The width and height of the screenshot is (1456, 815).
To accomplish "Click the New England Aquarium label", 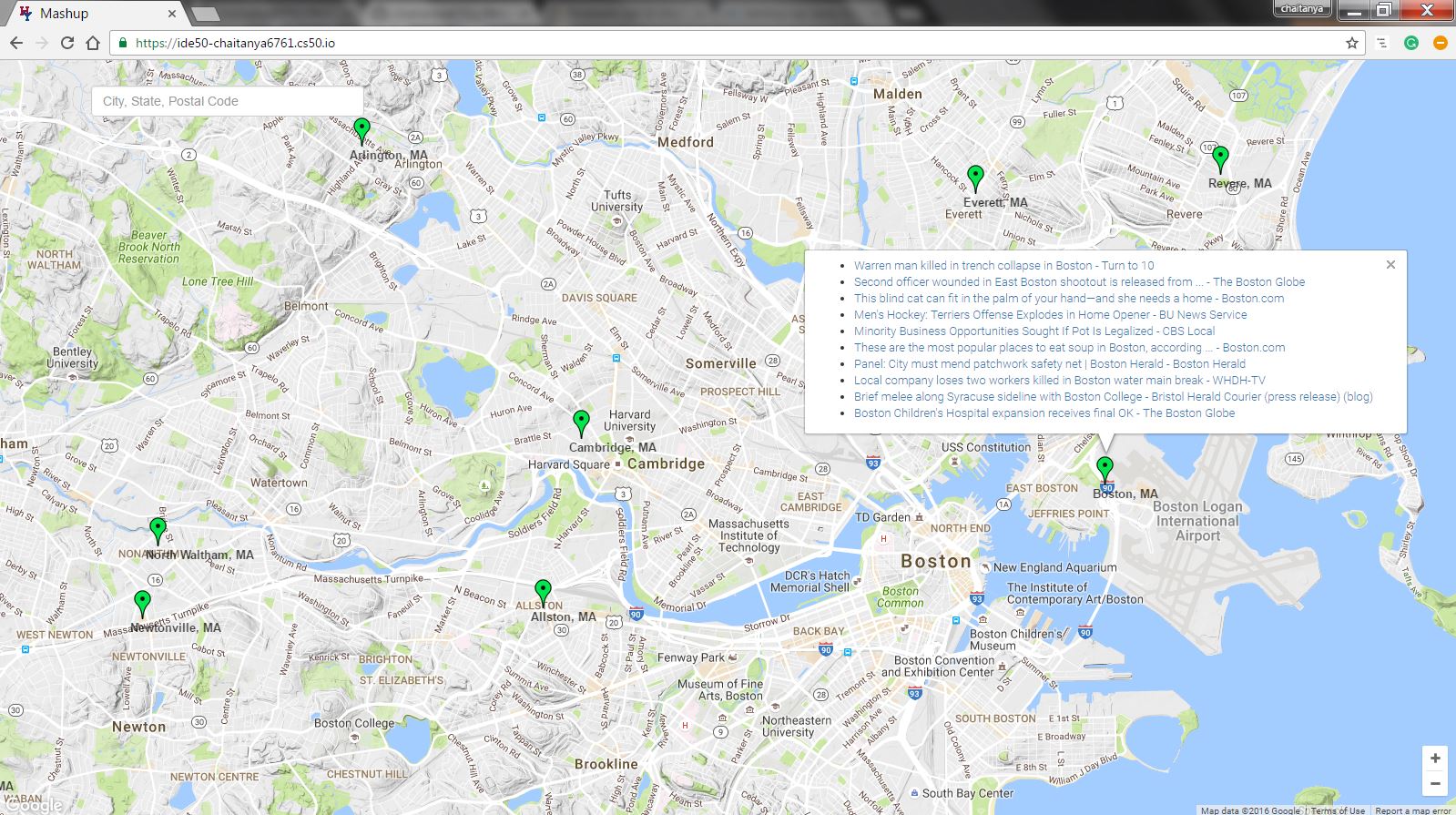I will click(x=1054, y=567).
